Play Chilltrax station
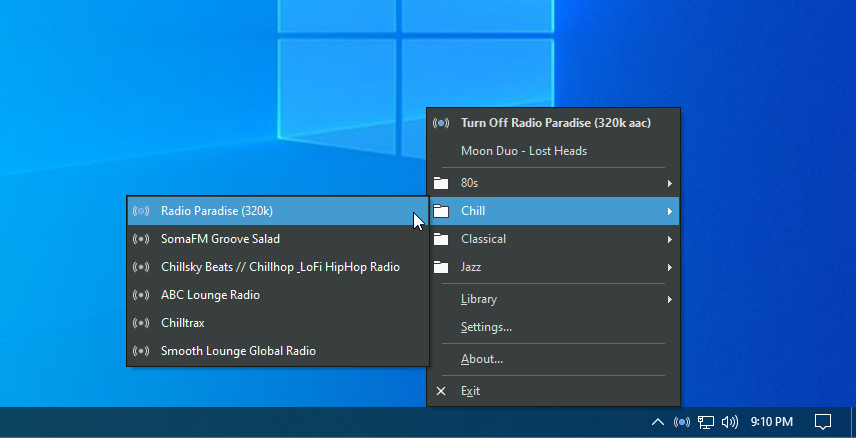This screenshot has height=438, width=856. pyautogui.click(x=278, y=323)
